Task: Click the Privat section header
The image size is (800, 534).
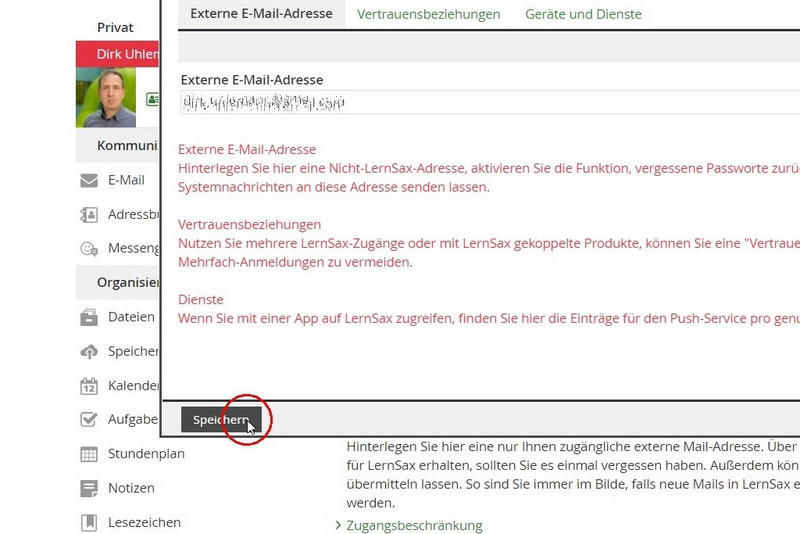Action: [x=115, y=28]
